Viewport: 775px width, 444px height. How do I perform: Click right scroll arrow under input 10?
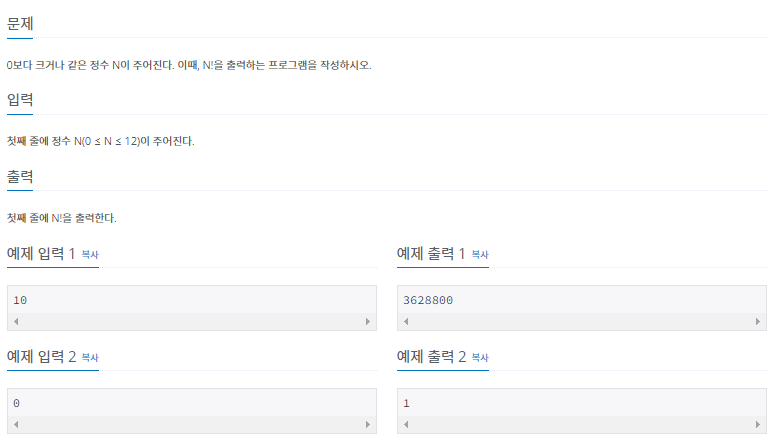point(368,322)
